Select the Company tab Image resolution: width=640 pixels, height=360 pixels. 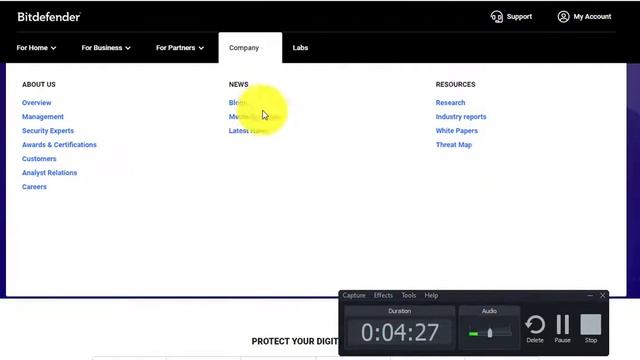(x=250, y=48)
